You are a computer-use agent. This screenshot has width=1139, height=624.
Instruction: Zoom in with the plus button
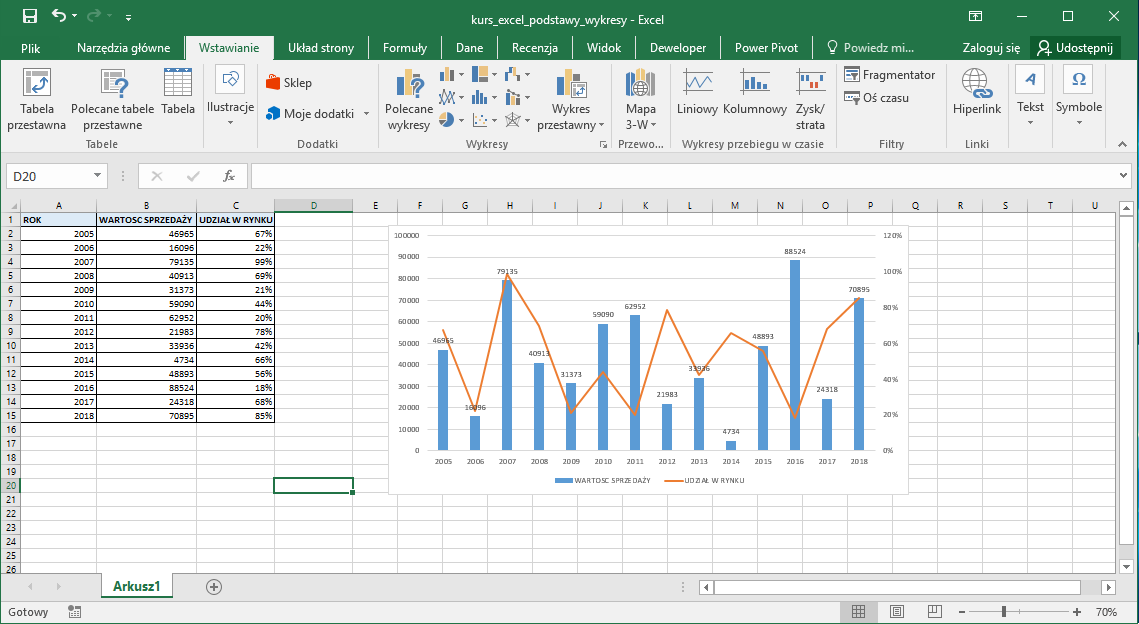coord(1077,612)
